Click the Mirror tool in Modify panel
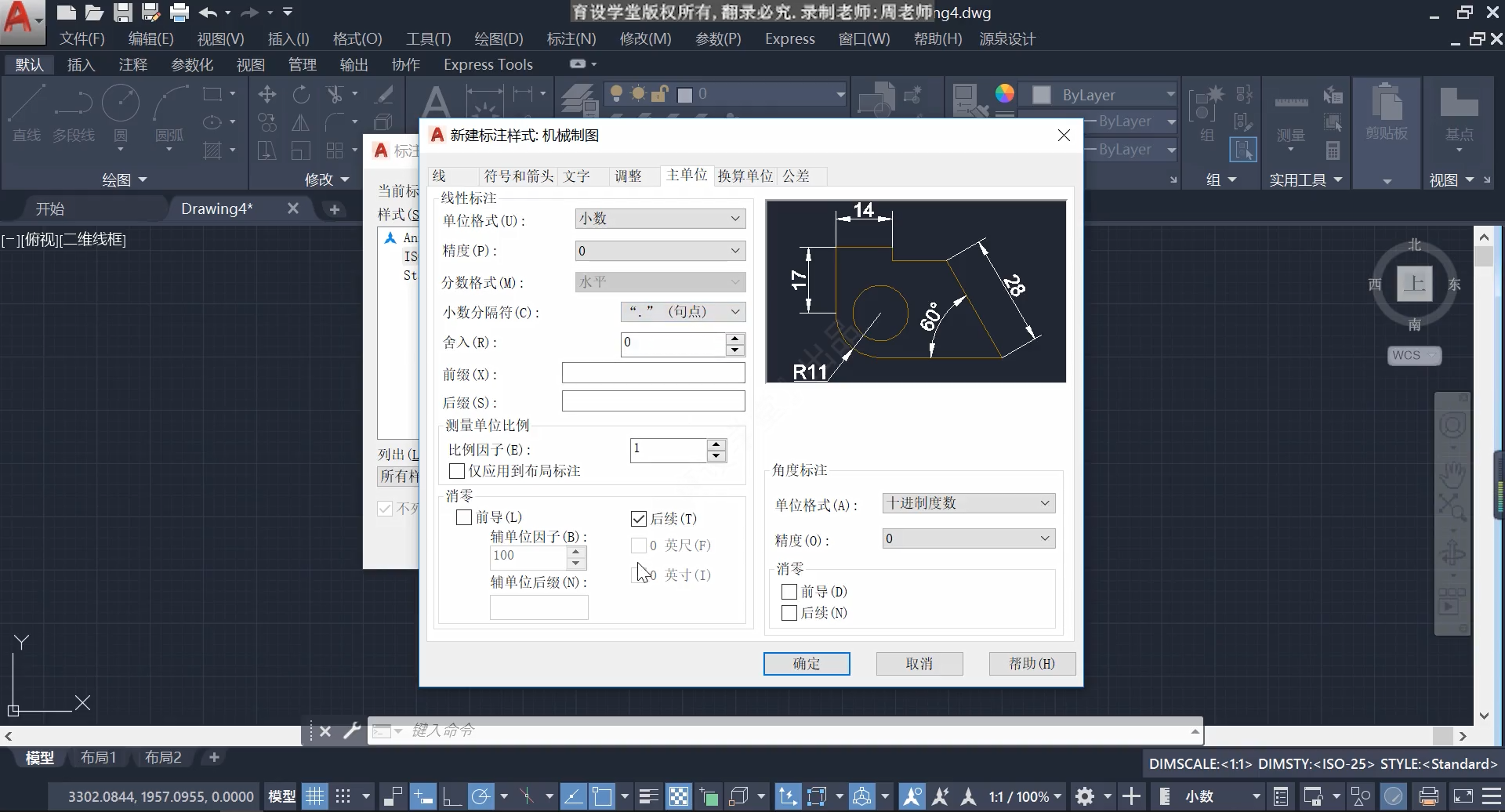The image size is (1505, 812). (301, 122)
